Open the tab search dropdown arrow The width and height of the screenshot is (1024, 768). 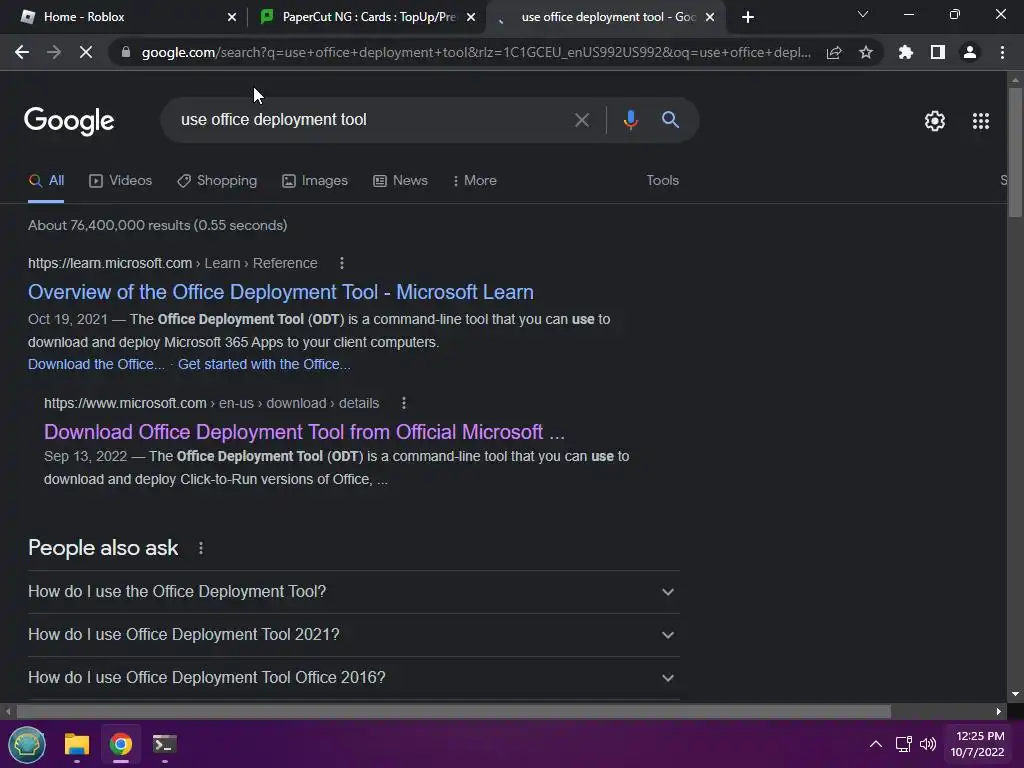[863, 14]
